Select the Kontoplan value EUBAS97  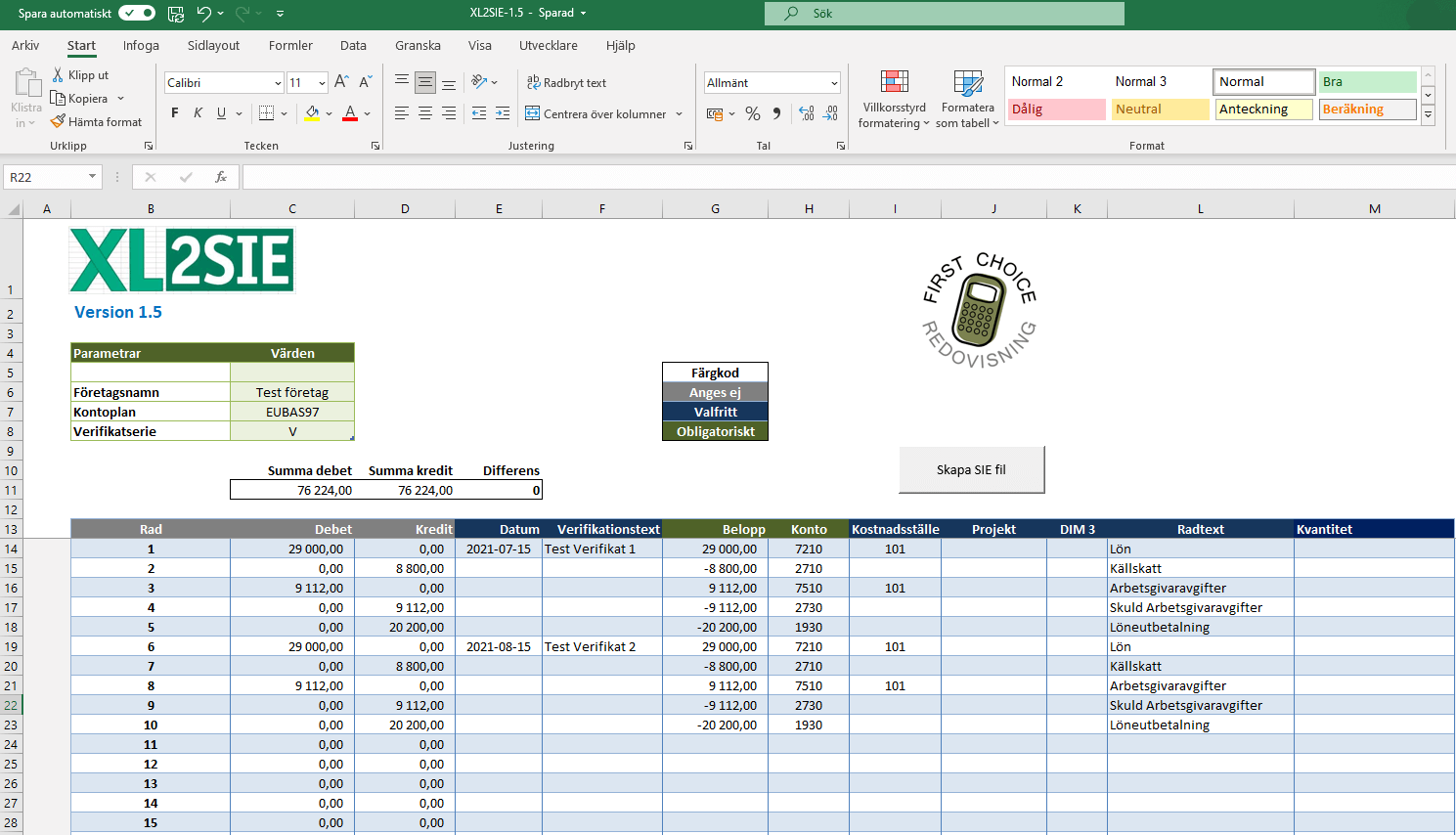pyautogui.click(x=292, y=412)
